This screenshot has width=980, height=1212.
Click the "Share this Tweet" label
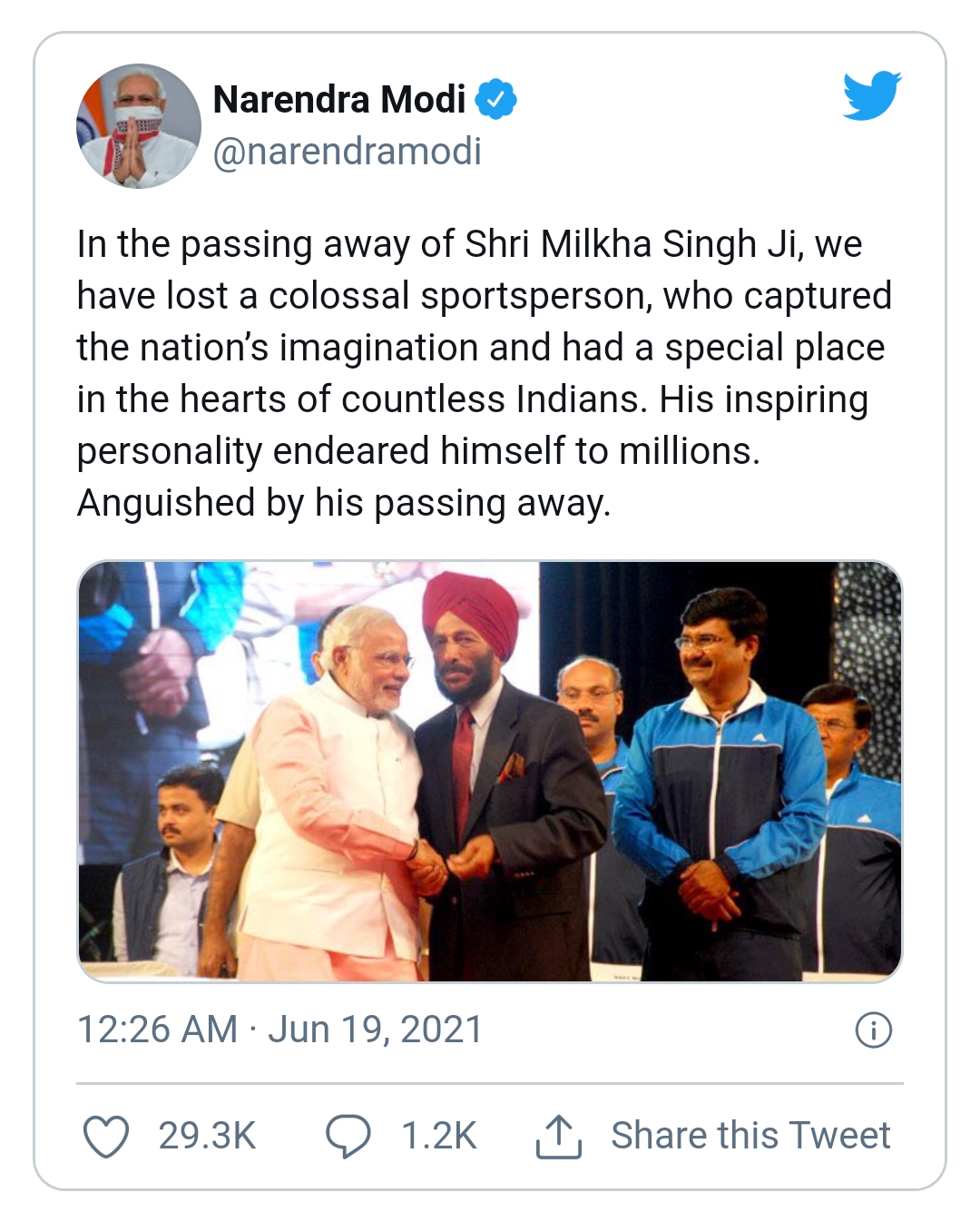(x=750, y=1136)
